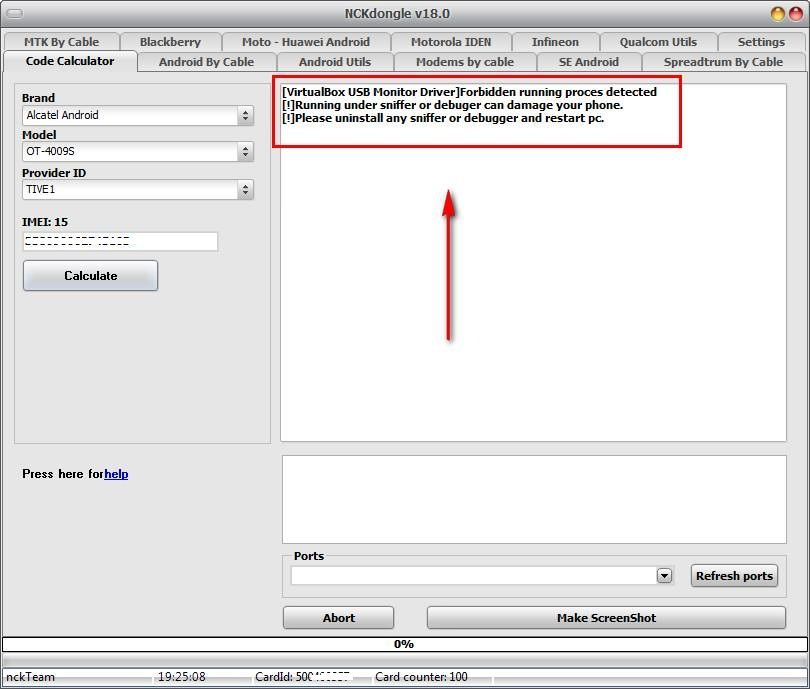Click the Card counter: 100 status entry
The width and height of the screenshot is (810, 689).
click(x=421, y=677)
